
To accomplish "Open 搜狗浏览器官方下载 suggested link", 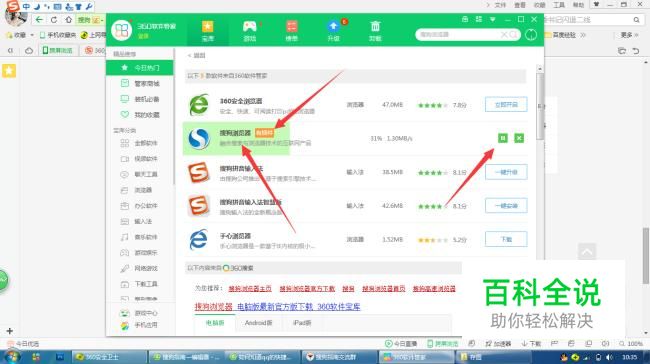I will click(307, 289).
